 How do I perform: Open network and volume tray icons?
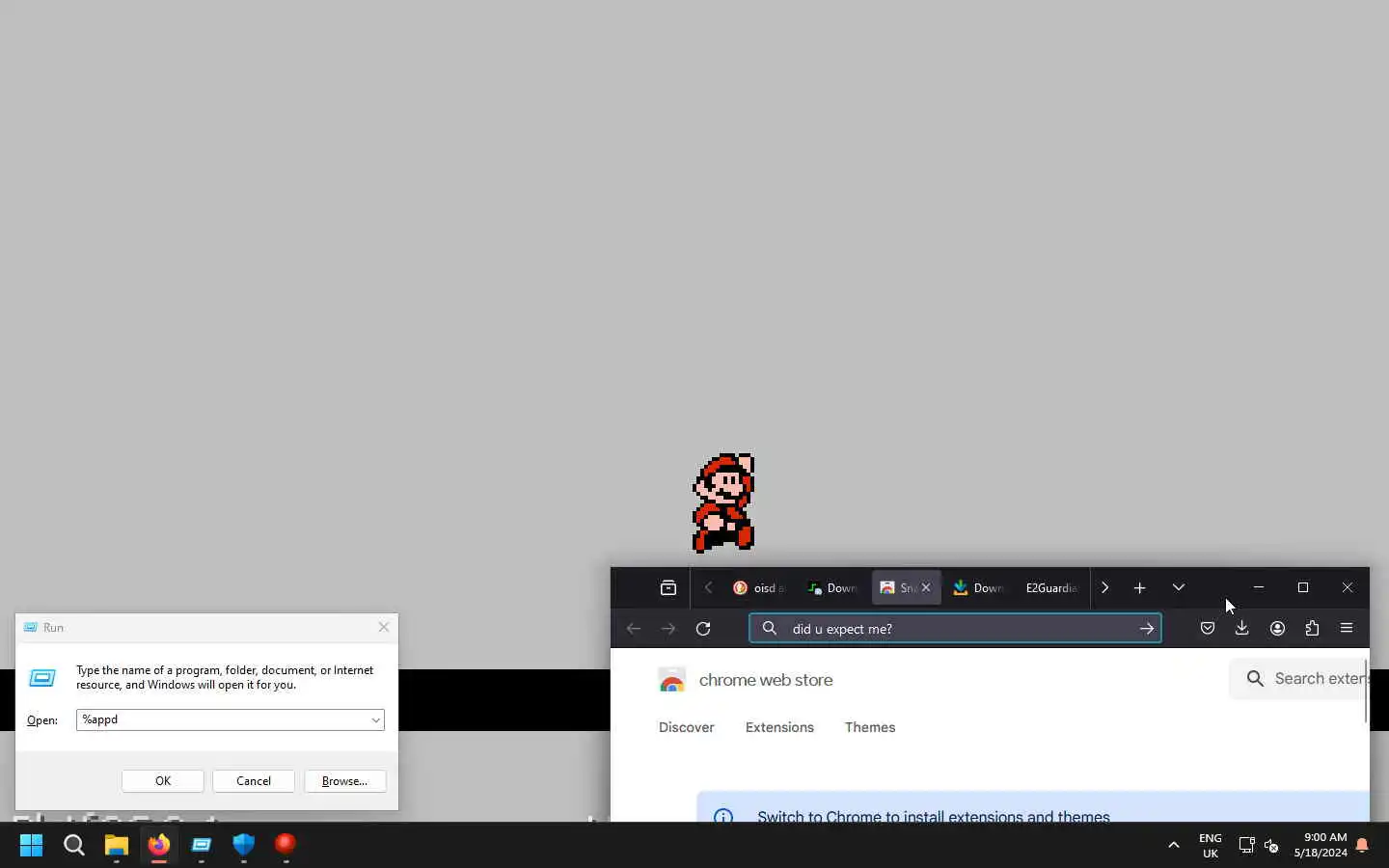click(1259, 845)
